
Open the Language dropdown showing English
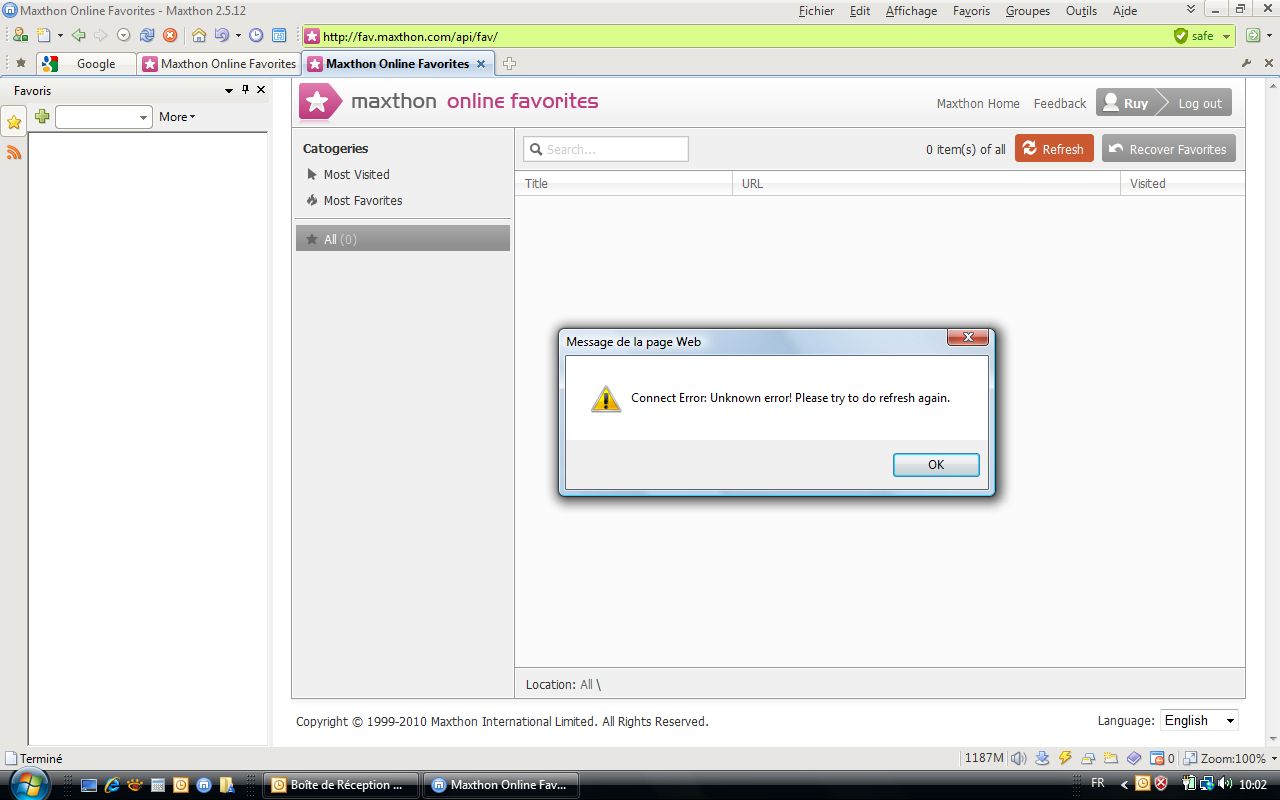pos(1199,720)
